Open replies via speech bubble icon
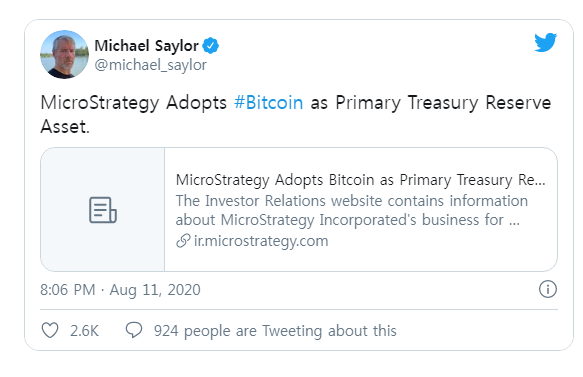Viewport: 583px width, 377px height. click(134, 330)
